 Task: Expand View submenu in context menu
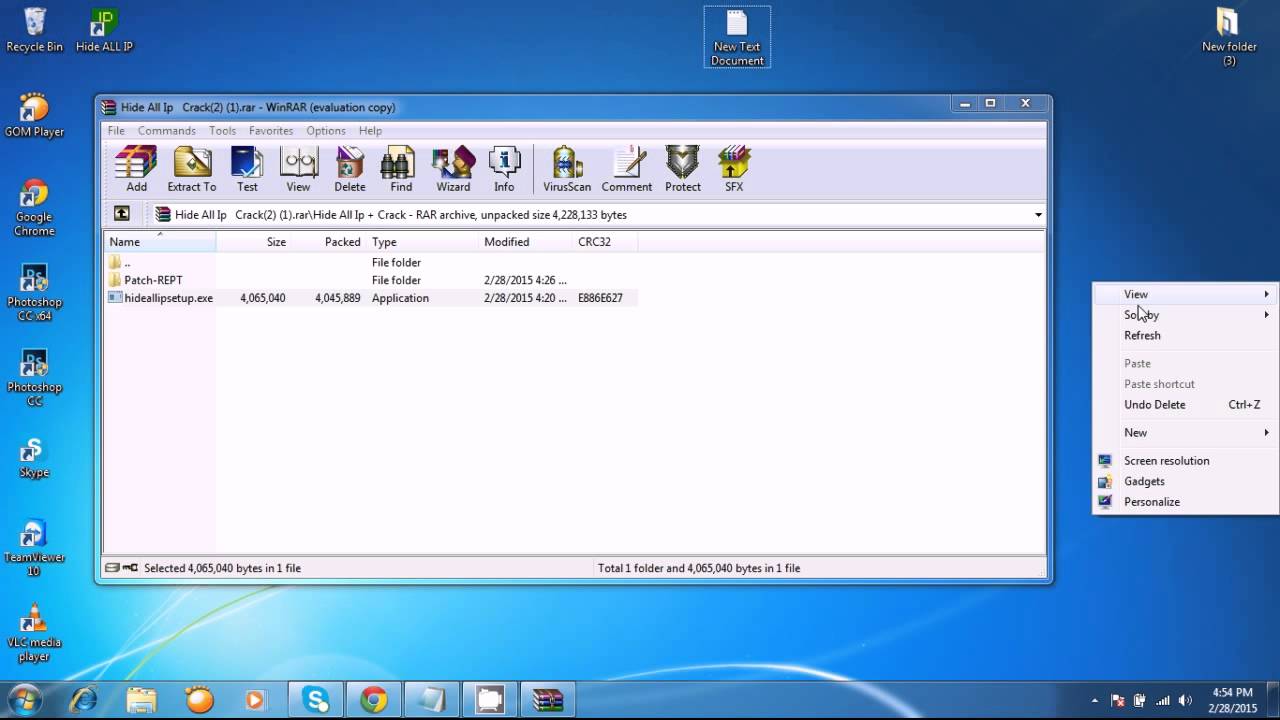click(1184, 294)
